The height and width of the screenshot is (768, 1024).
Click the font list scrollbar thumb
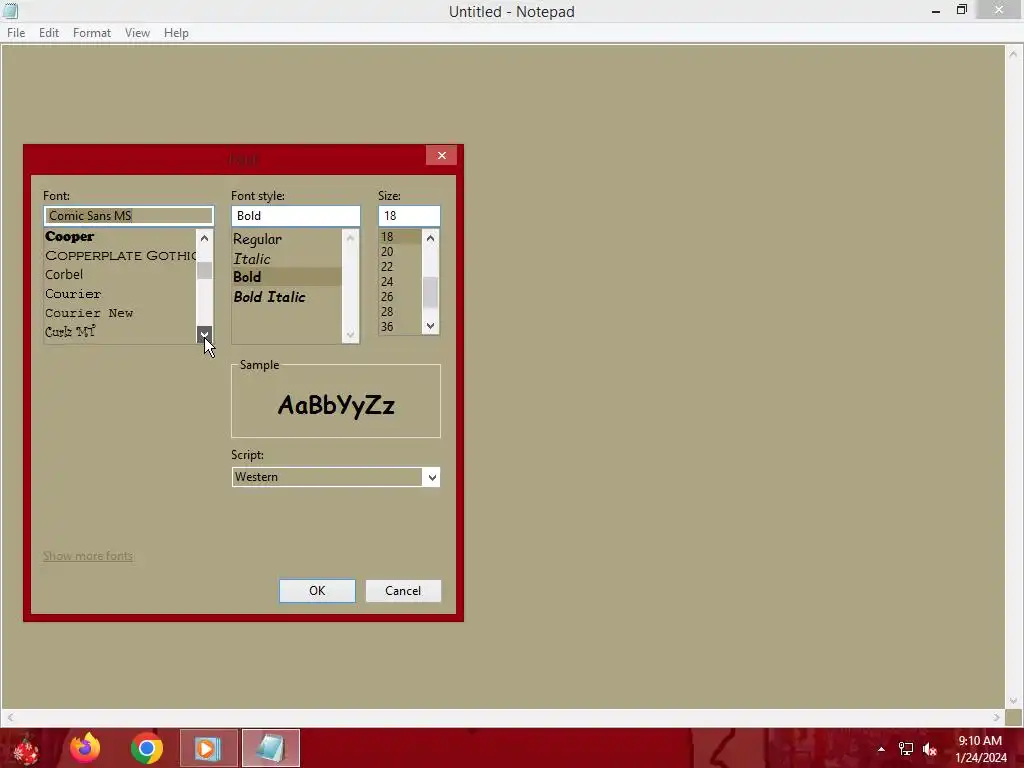tap(204, 270)
